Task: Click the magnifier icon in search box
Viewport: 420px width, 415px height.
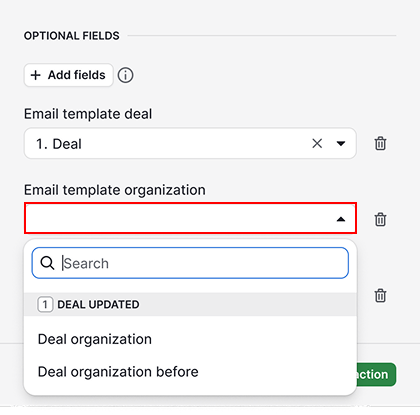Action: [x=47, y=263]
